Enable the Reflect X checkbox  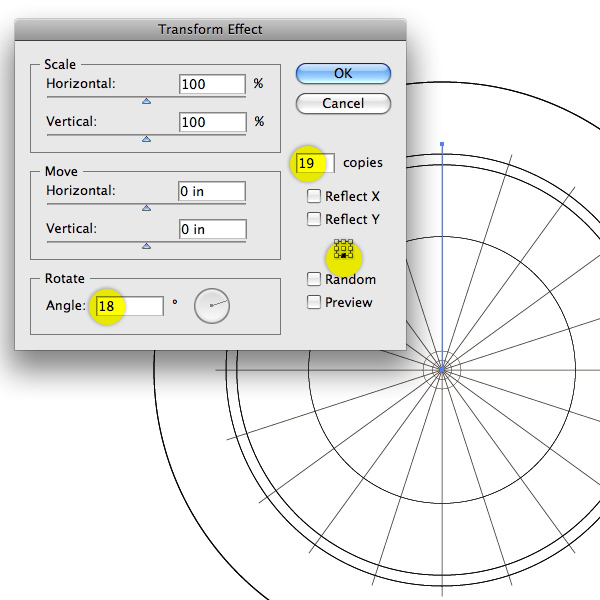[314, 196]
